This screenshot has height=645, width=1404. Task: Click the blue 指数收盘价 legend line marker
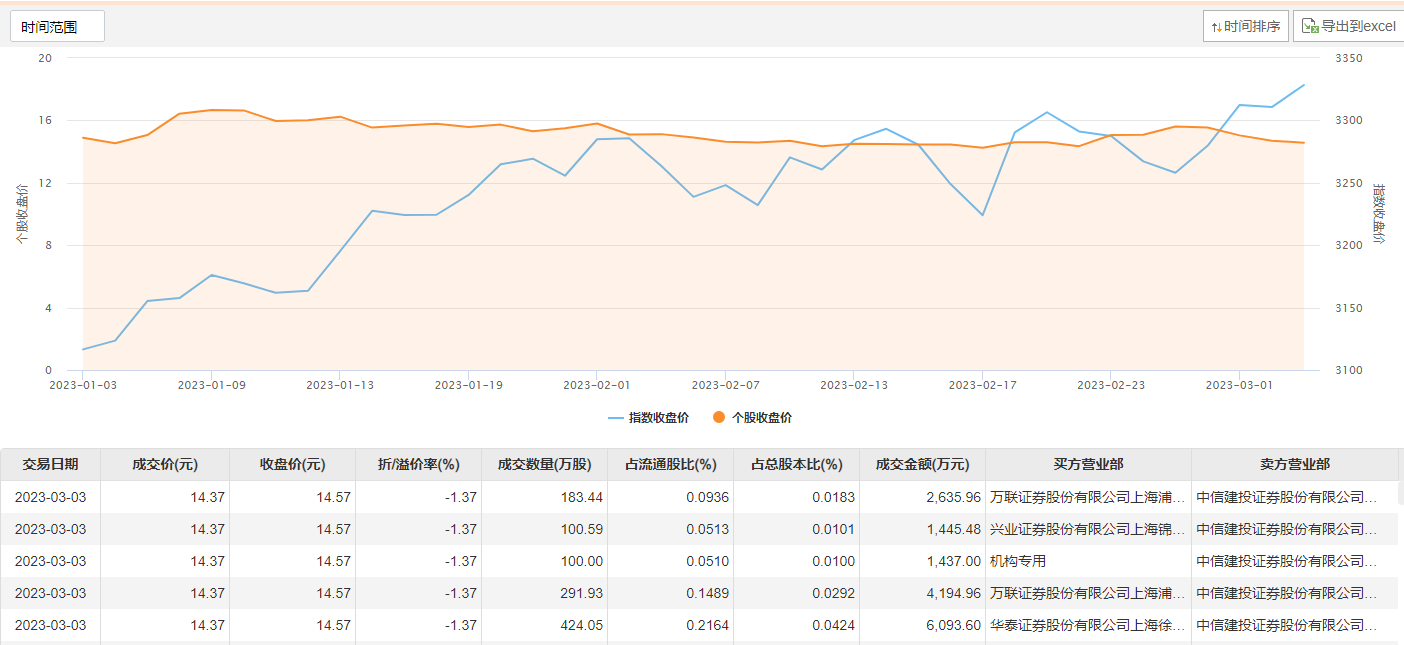coord(616,418)
